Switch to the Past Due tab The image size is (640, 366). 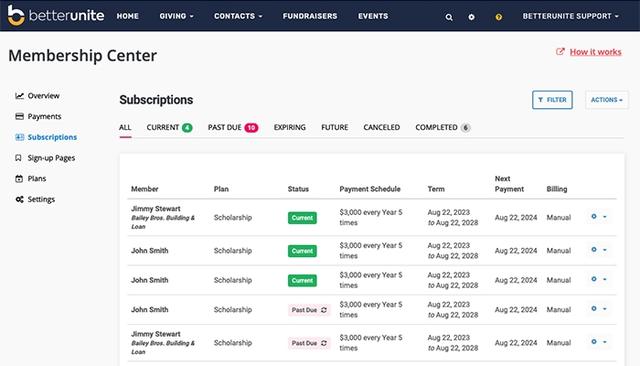[233, 127]
